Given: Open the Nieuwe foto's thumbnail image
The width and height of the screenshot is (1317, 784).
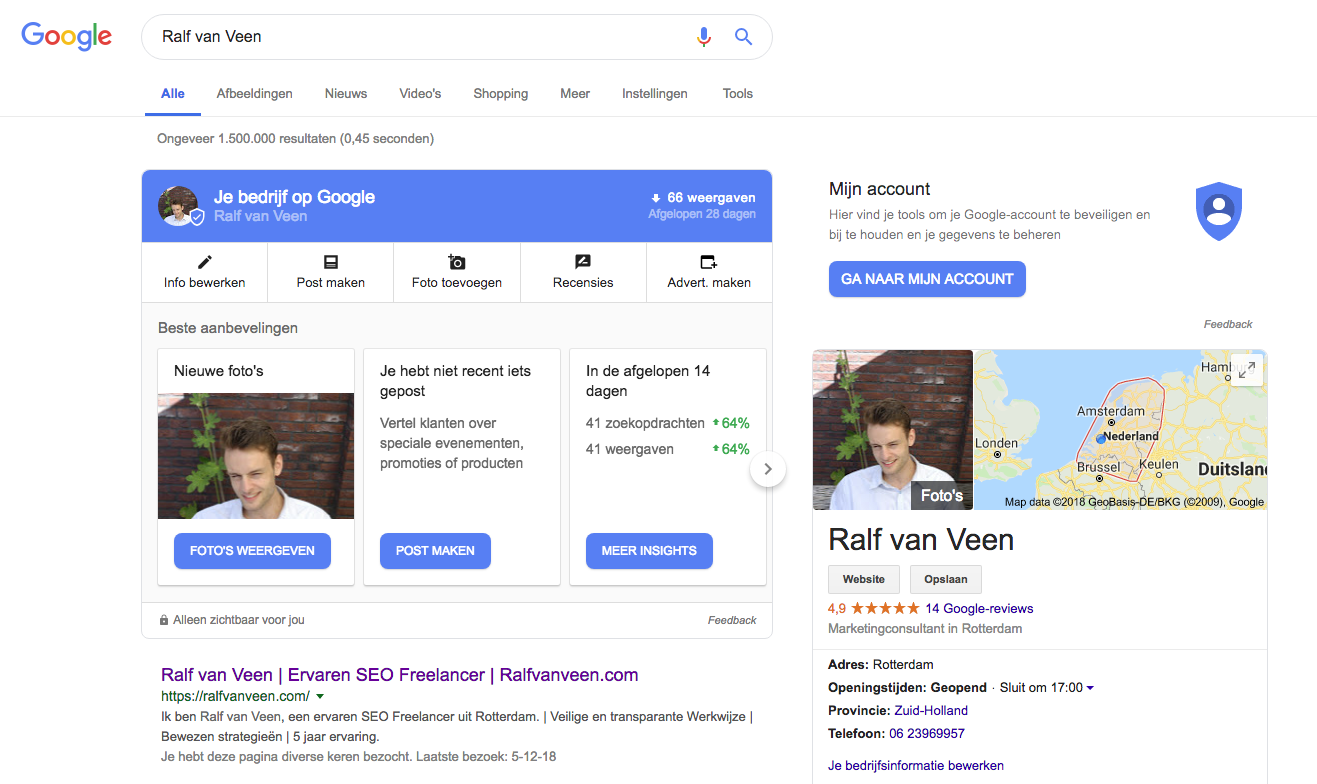Looking at the screenshot, I should coord(256,456).
